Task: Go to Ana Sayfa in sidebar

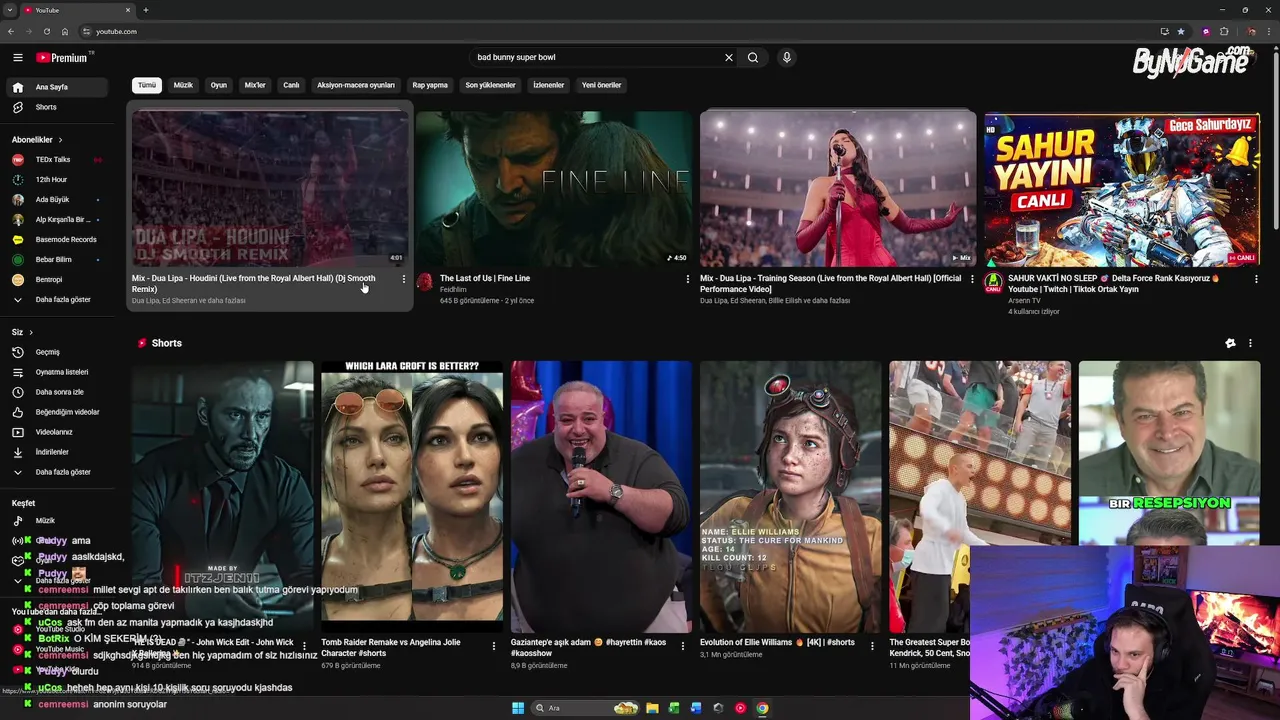Action: (x=56, y=87)
